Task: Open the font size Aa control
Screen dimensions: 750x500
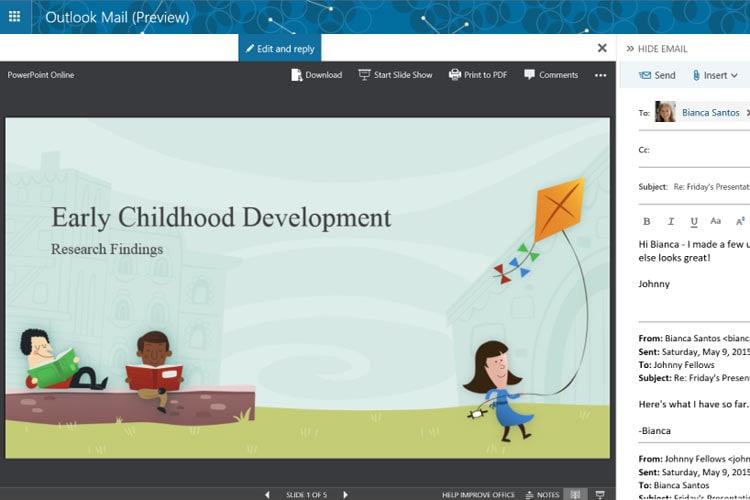Action: click(716, 221)
